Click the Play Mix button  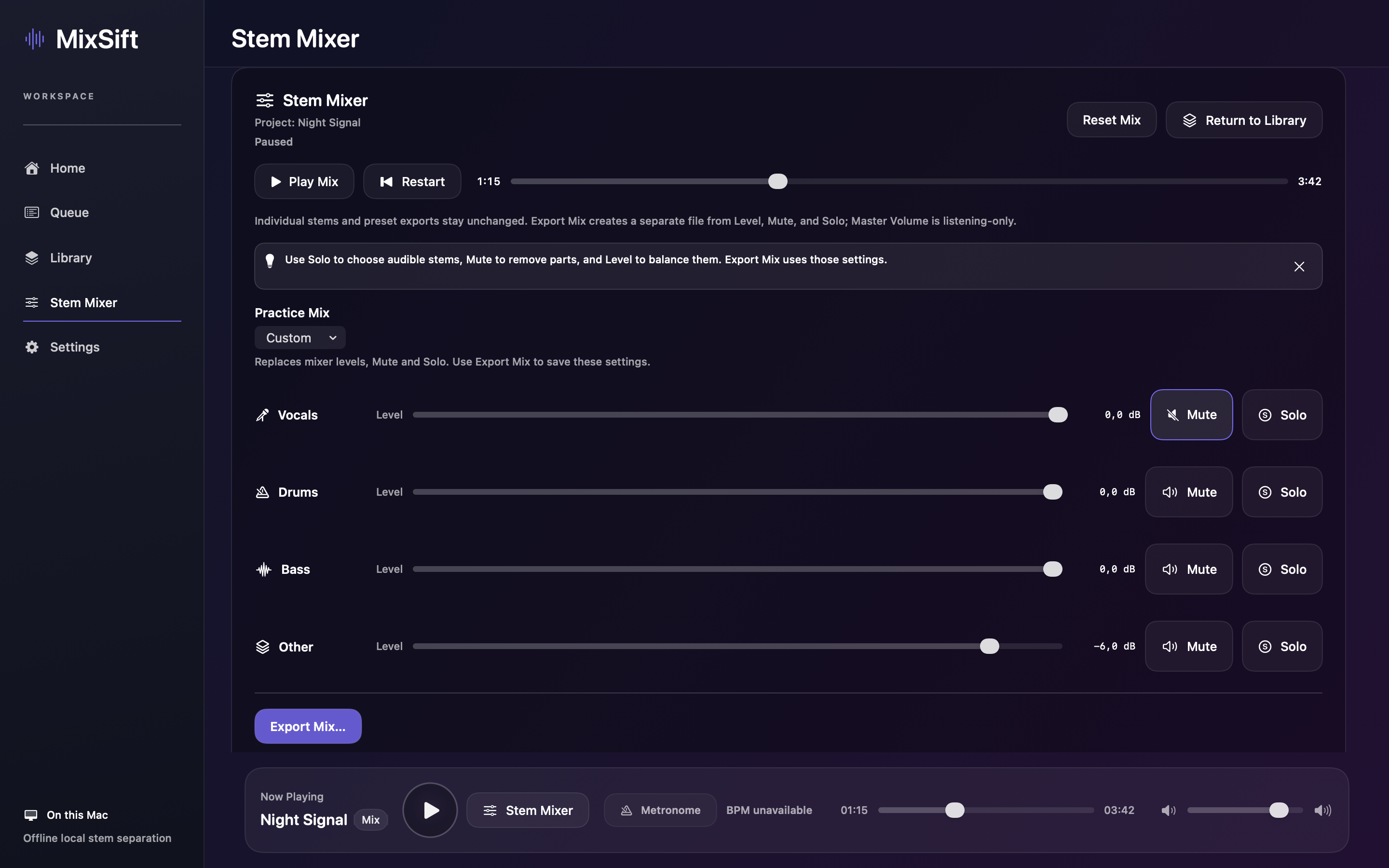pyautogui.click(x=304, y=181)
